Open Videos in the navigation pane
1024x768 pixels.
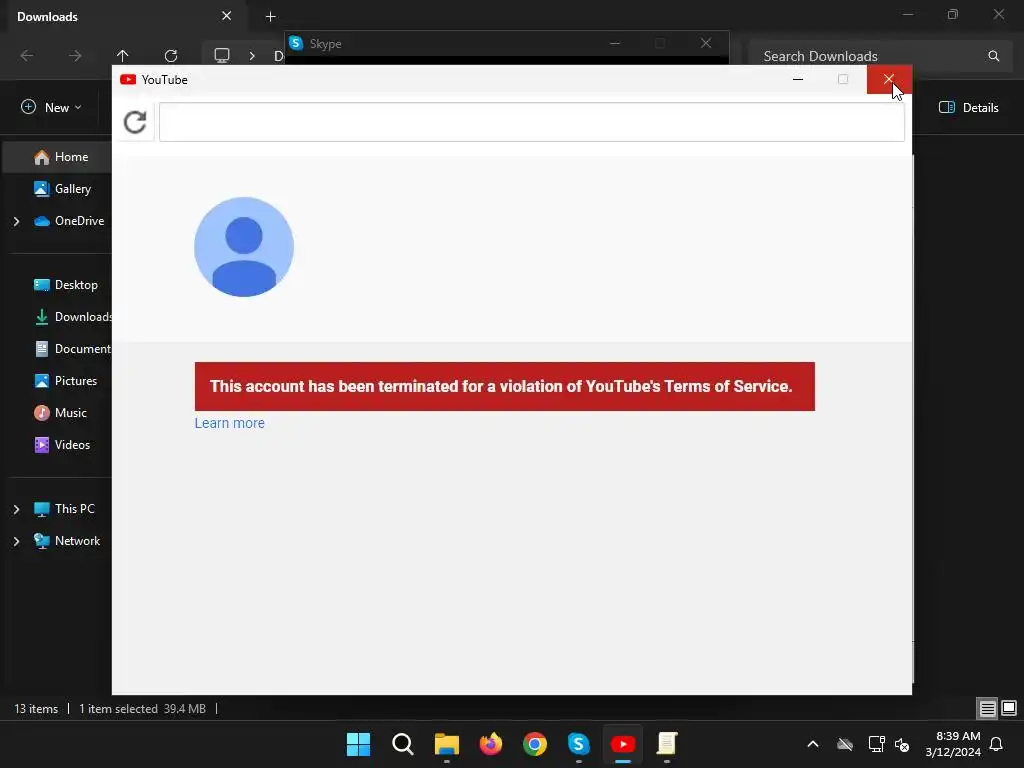click(x=62, y=445)
